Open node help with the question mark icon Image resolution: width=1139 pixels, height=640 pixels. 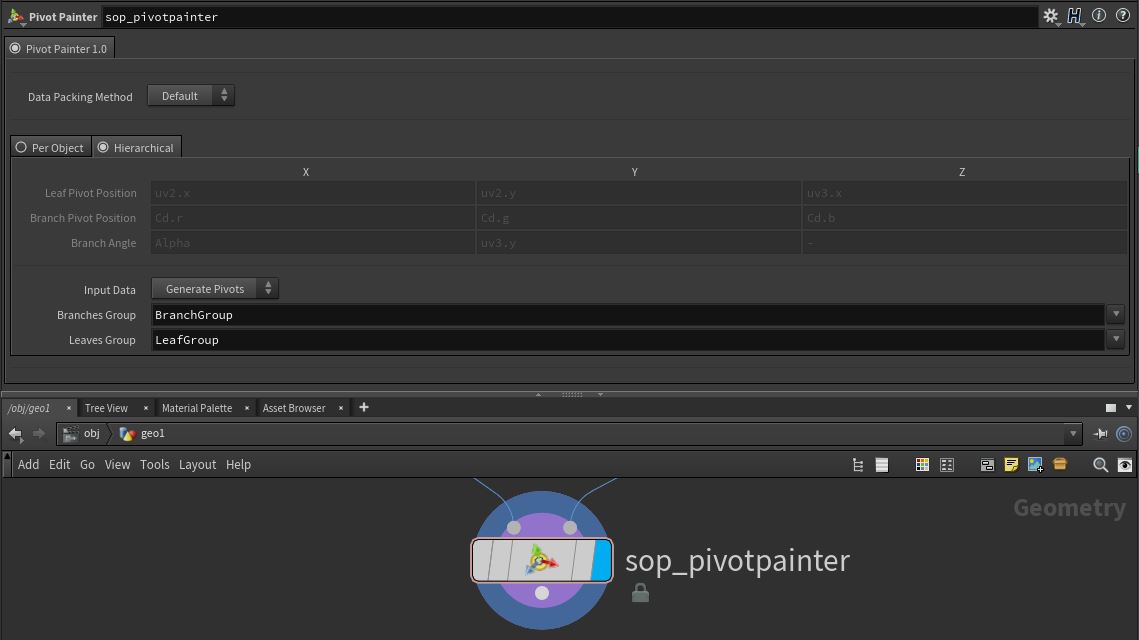[1122, 16]
